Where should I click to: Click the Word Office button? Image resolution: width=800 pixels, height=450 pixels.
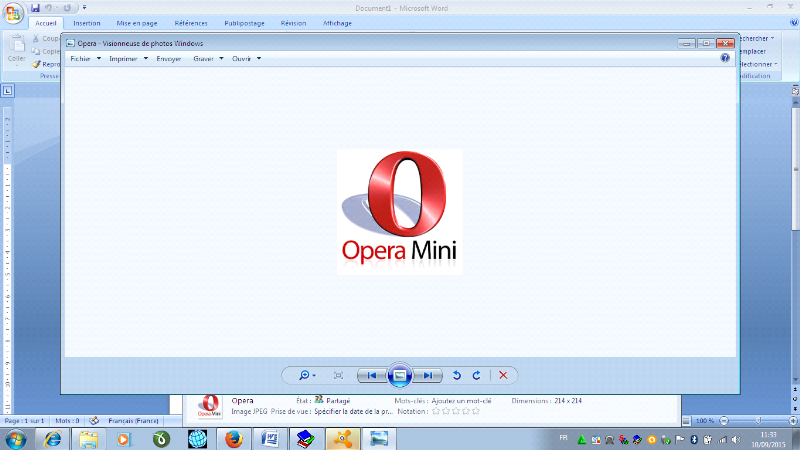[x=14, y=12]
